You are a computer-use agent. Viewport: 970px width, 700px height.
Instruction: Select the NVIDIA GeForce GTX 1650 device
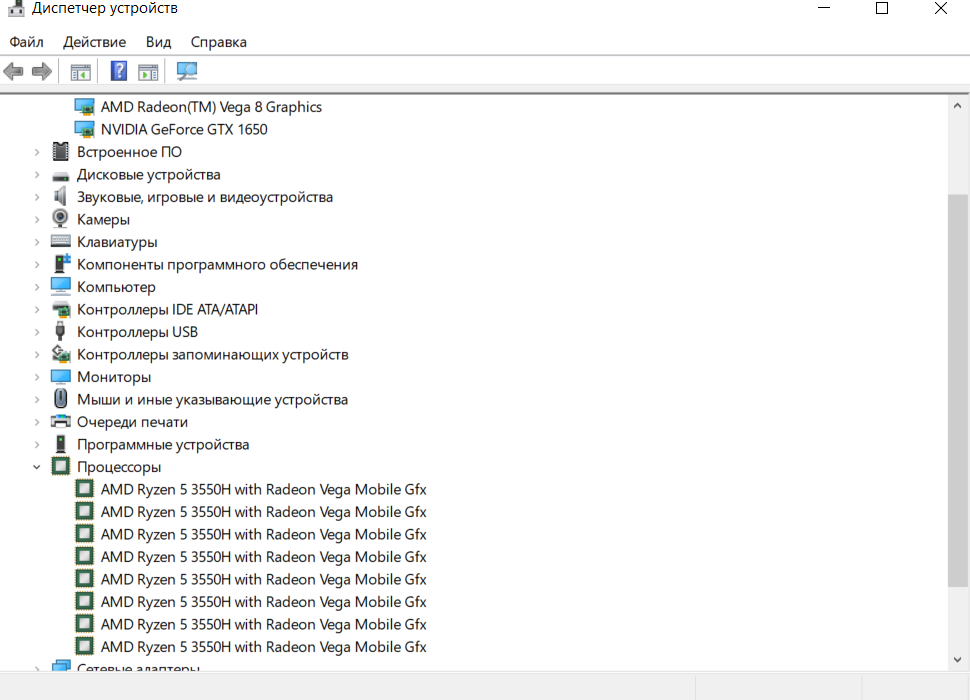(x=184, y=129)
